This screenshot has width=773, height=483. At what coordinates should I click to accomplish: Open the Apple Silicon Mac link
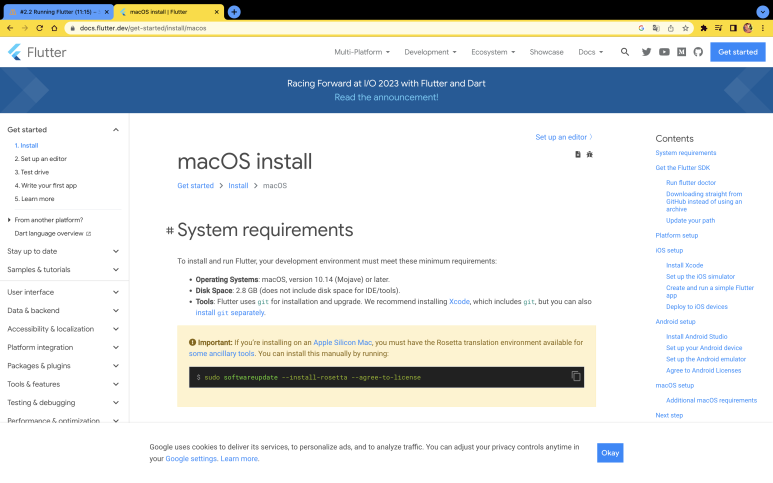342,342
